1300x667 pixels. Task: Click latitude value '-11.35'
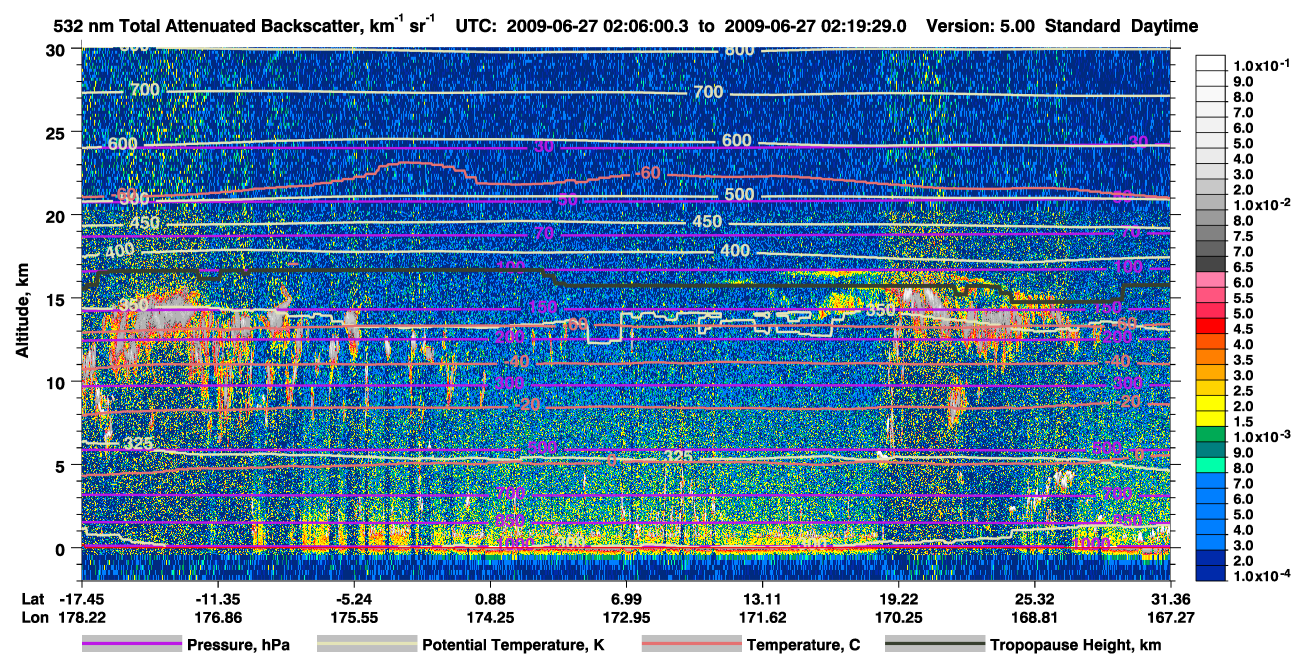point(217,600)
